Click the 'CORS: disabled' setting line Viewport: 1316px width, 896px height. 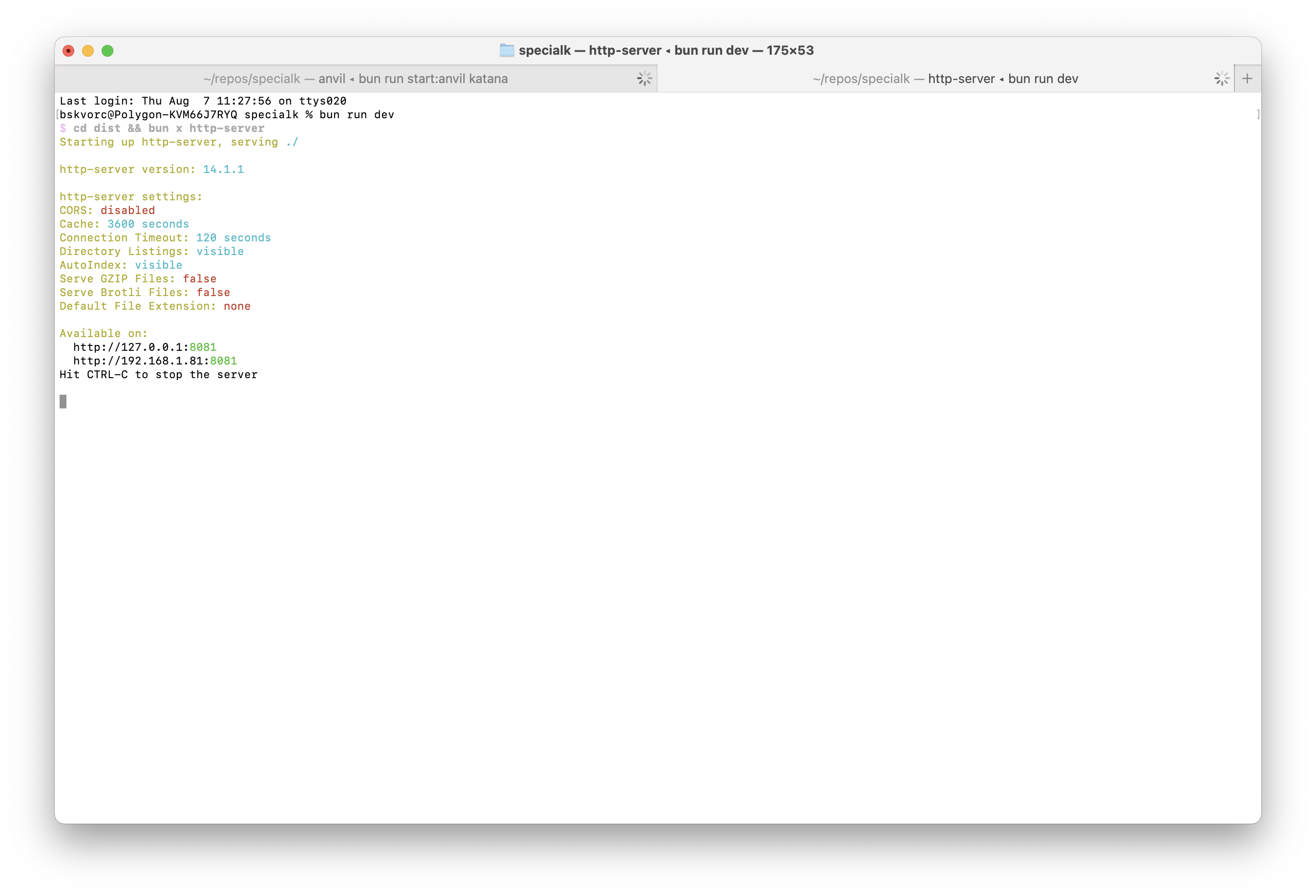[107, 210]
